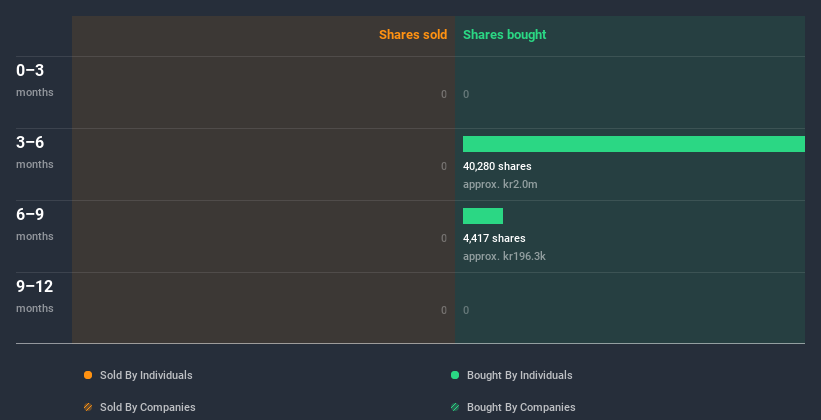
Task: Click the orange Sold By Individuals dot
Action: point(88,375)
